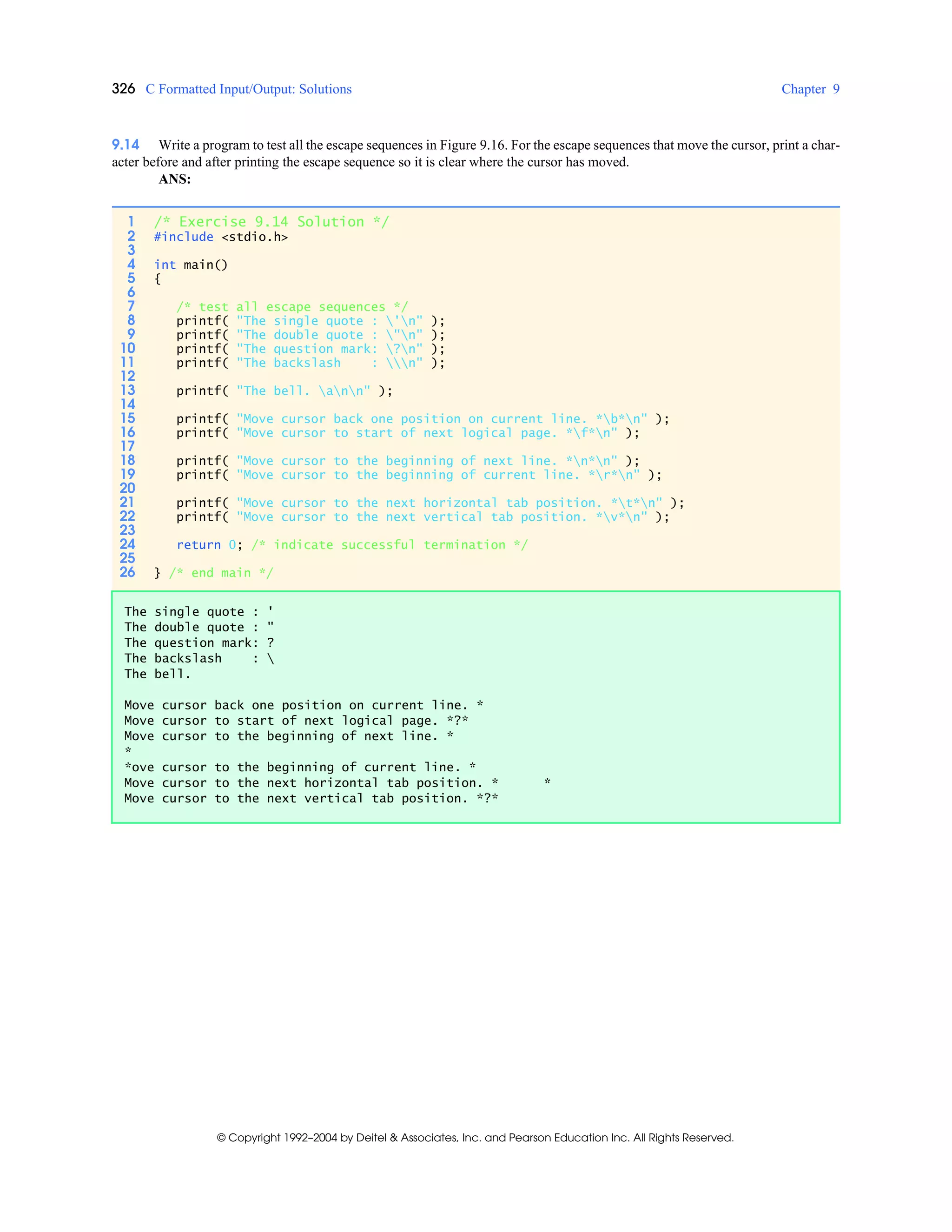Screen dimensions: 952x1232
Task: Click output line 'The bell.'
Action: point(158,674)
